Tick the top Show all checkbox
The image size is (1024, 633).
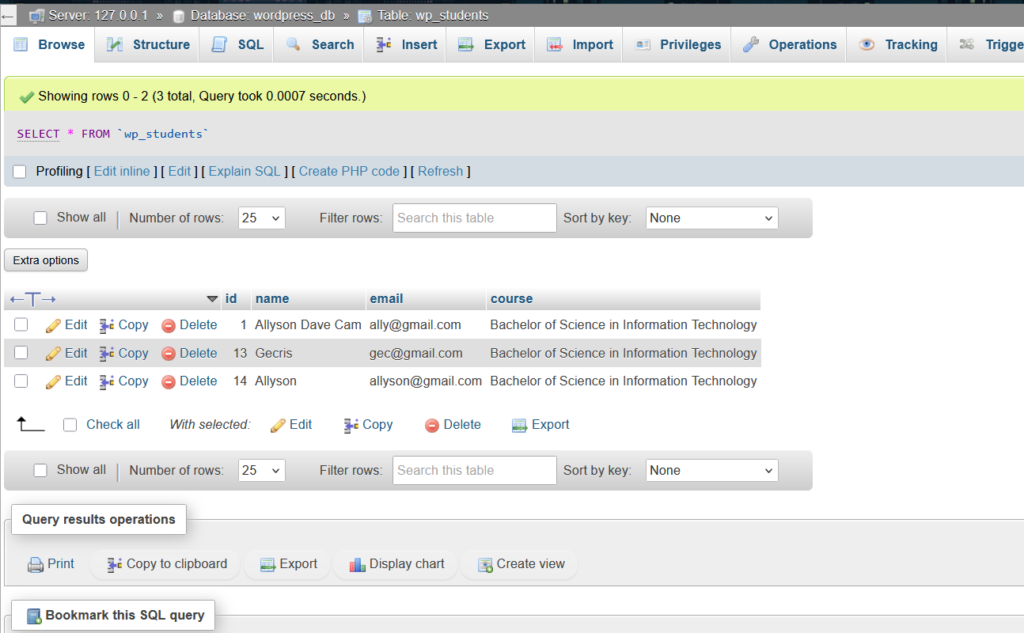[x=41, y=218]
